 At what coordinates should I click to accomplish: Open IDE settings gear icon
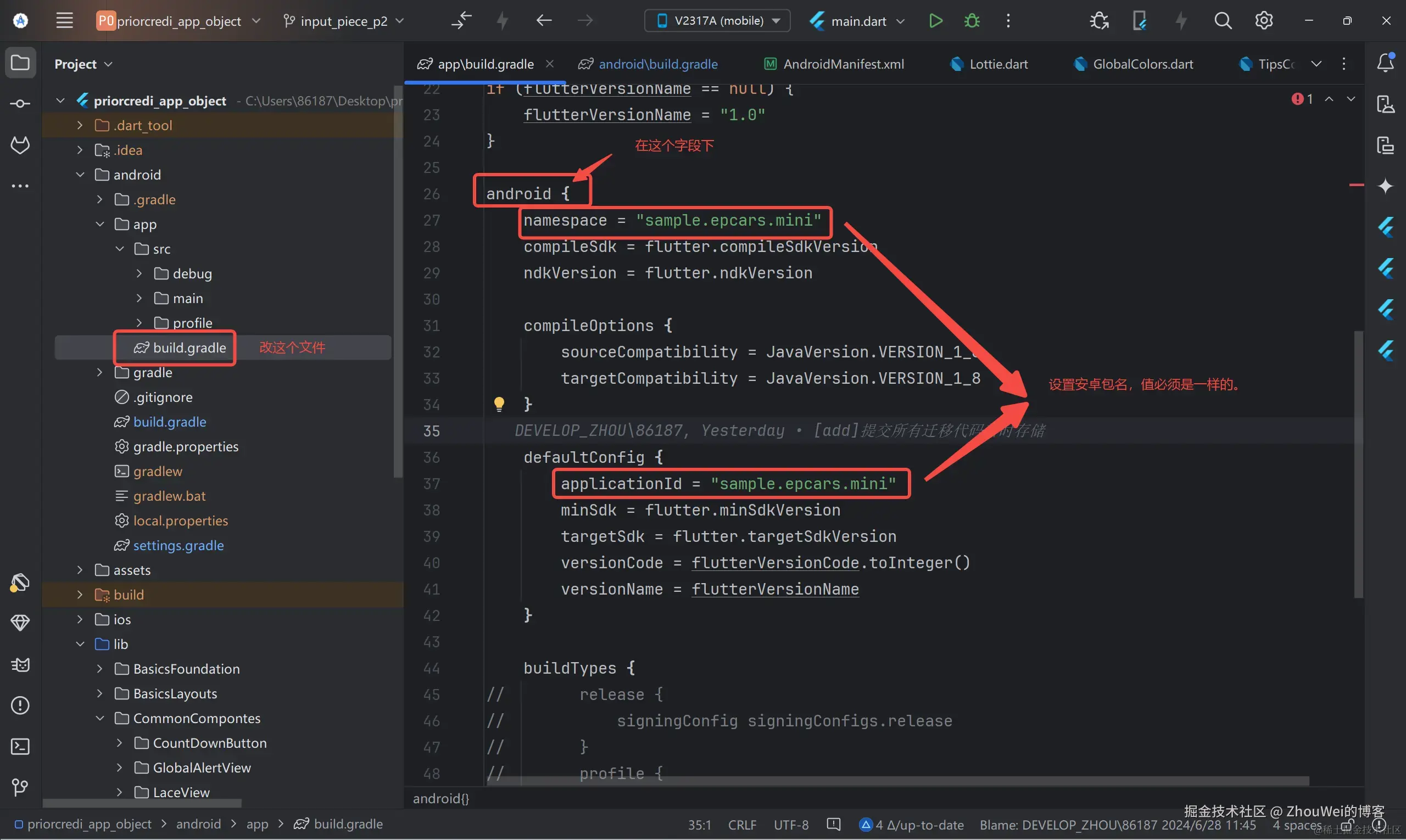coord(1263,21)
